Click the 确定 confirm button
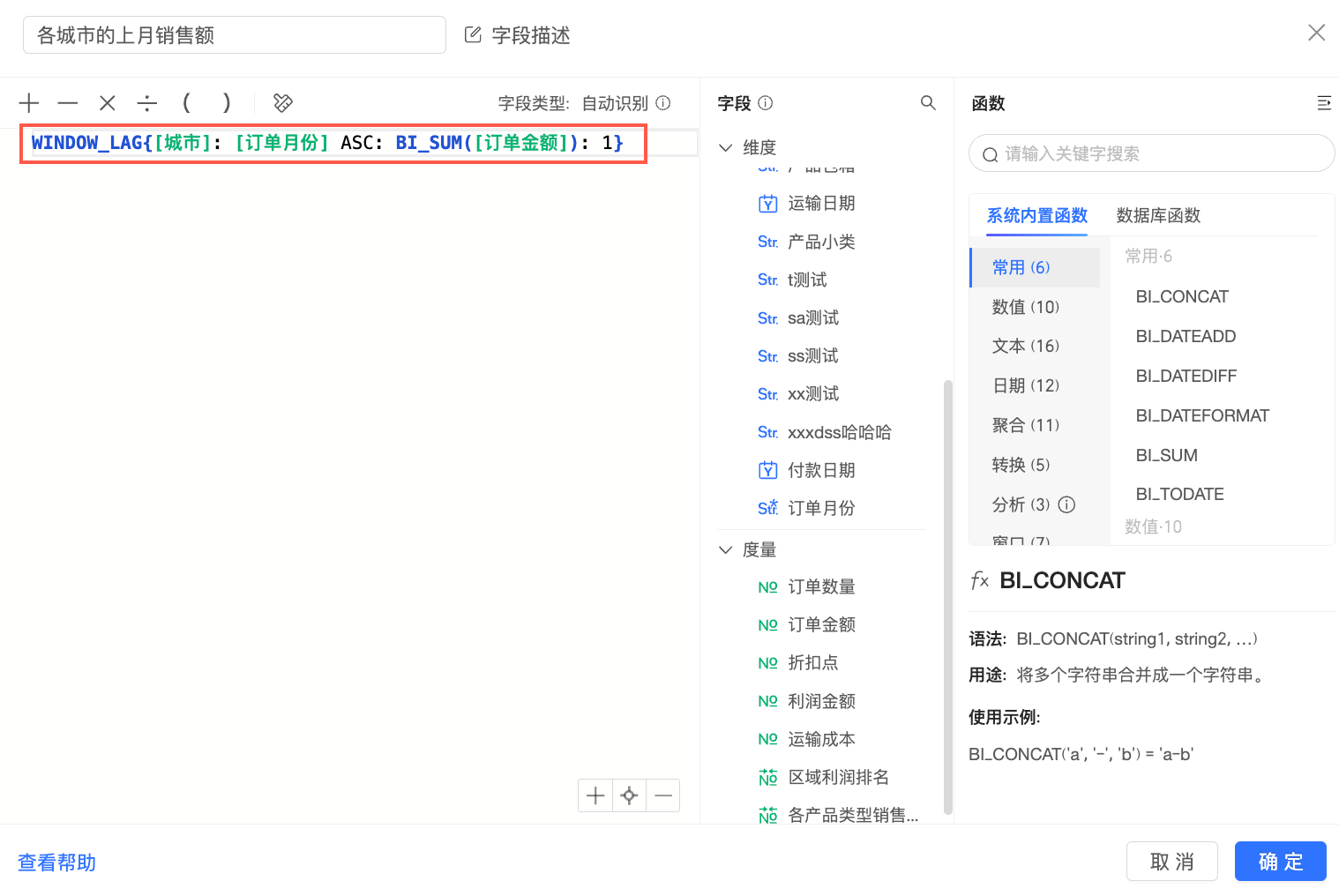 (1281, 862)
